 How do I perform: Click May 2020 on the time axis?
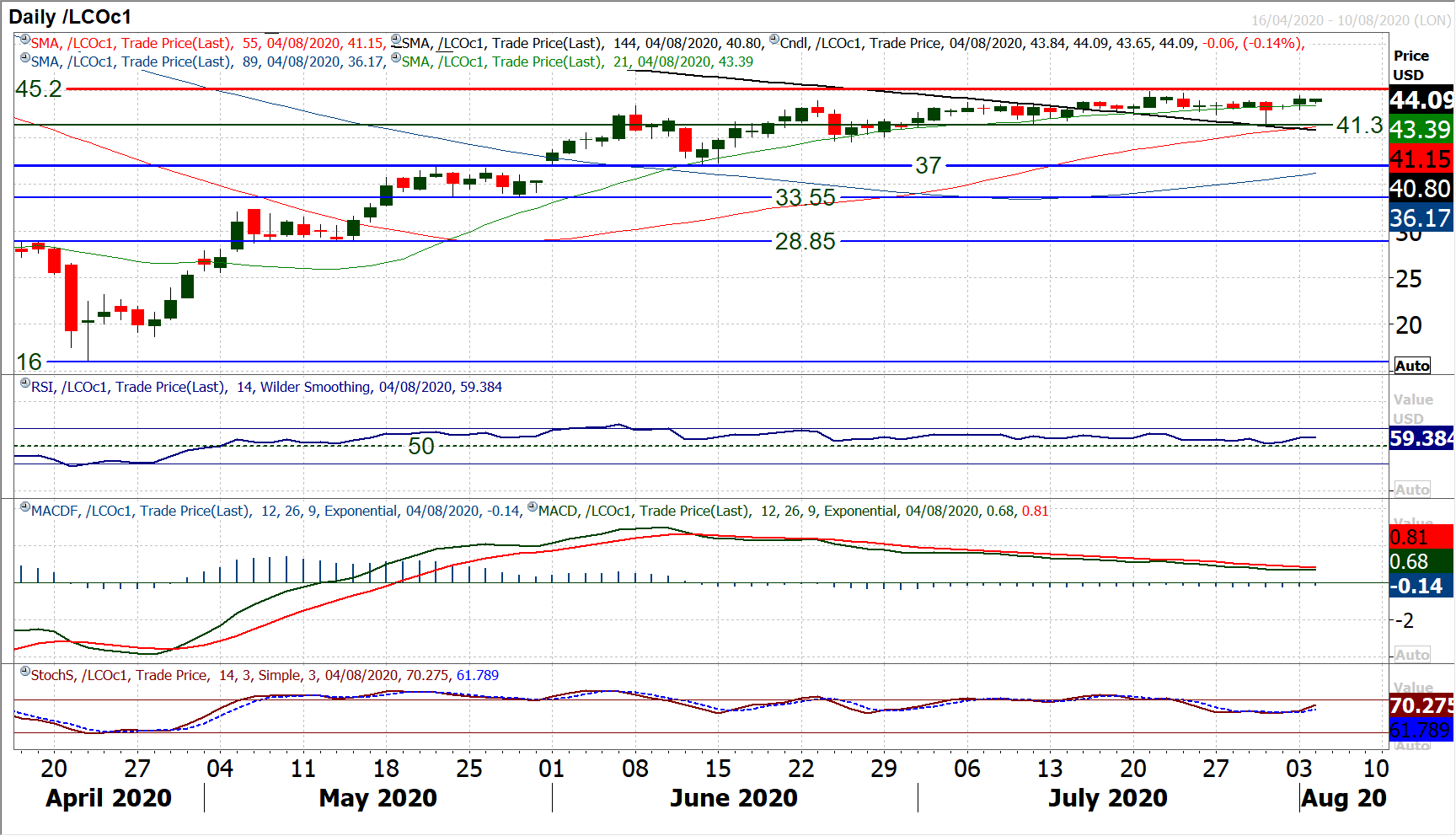pyautogui.click(x=378, y=797)
